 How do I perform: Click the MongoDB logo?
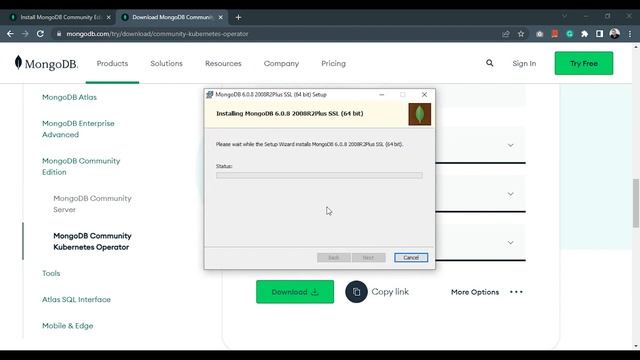point(46,63)
